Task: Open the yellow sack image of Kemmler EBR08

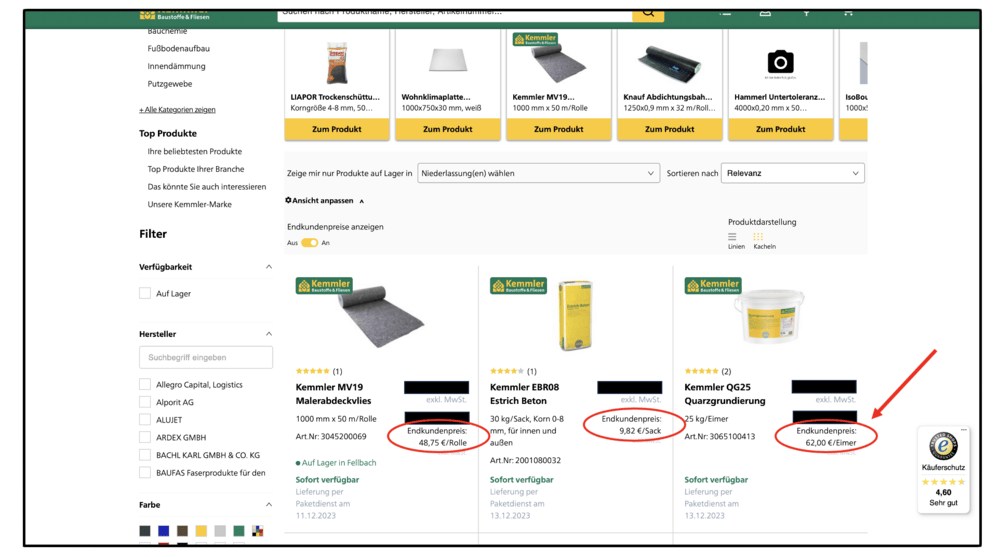Action: pyautogui.click(x=575, y=315)
